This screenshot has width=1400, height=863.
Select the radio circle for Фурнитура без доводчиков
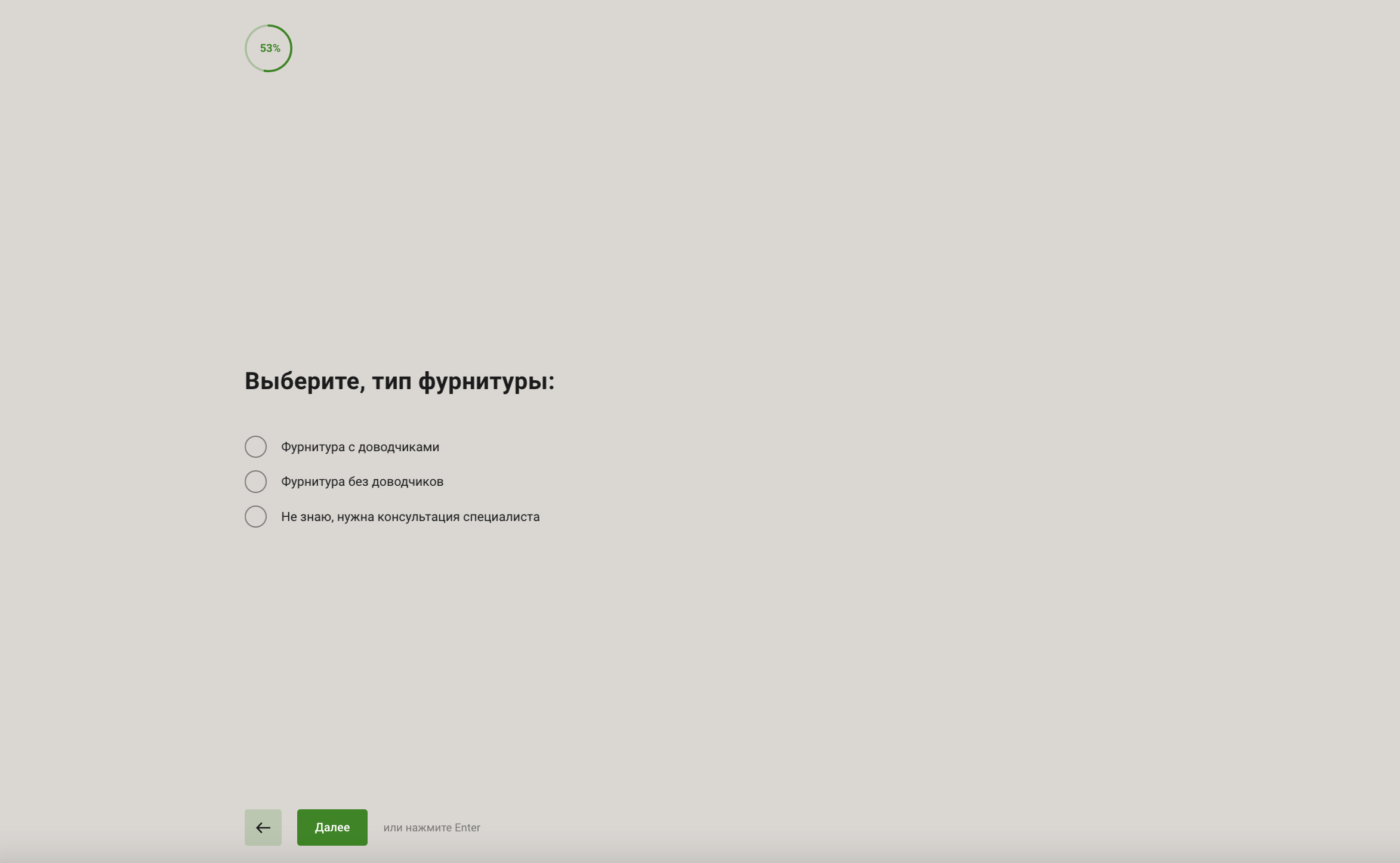click(x=255, y=482)
